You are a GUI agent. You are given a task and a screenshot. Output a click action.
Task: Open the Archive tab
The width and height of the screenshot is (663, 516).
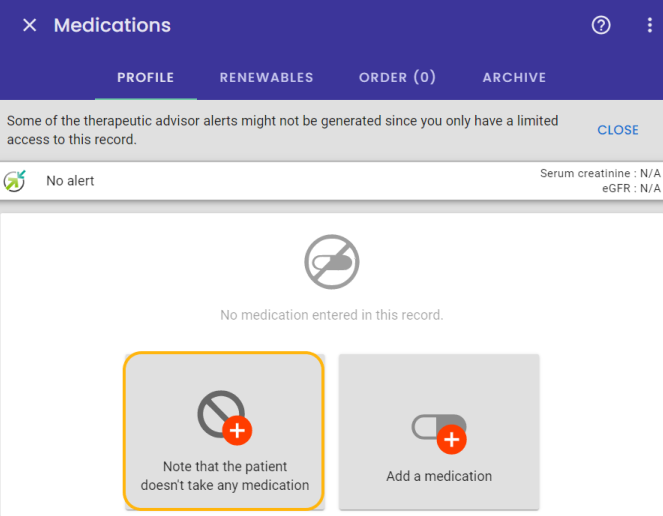pos(514,77)
